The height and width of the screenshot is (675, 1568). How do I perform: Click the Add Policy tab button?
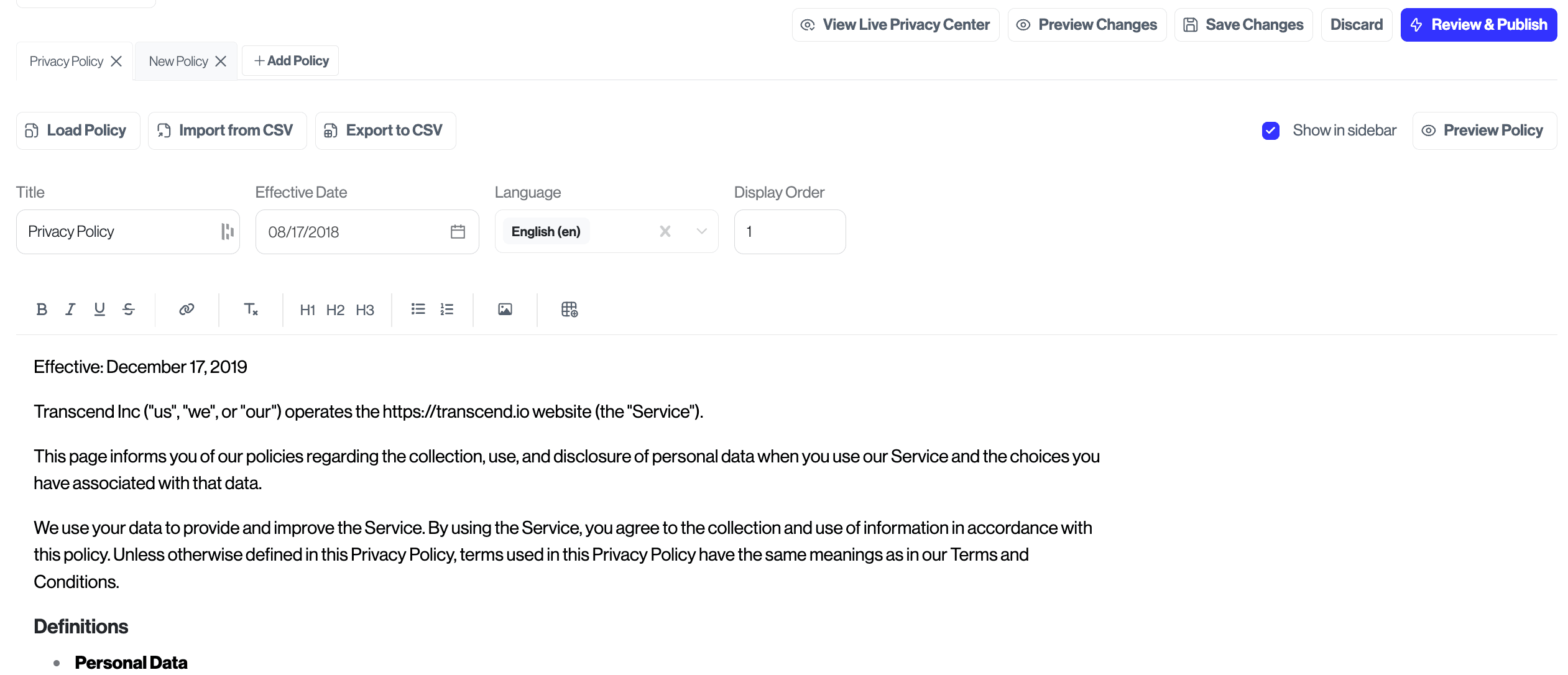[x=291, y=61]
